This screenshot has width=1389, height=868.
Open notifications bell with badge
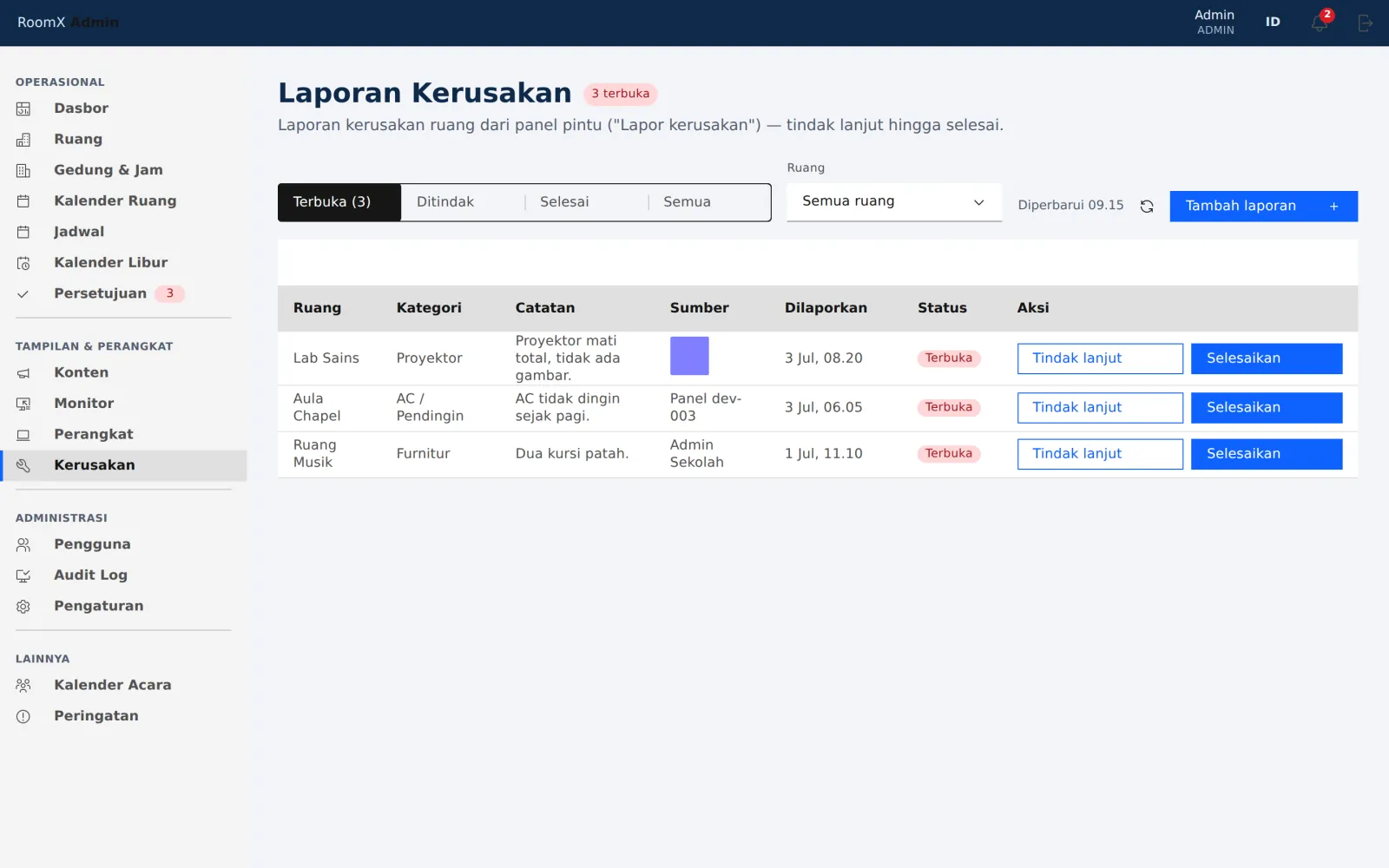pyautogui.click(x=1320, y=23)
